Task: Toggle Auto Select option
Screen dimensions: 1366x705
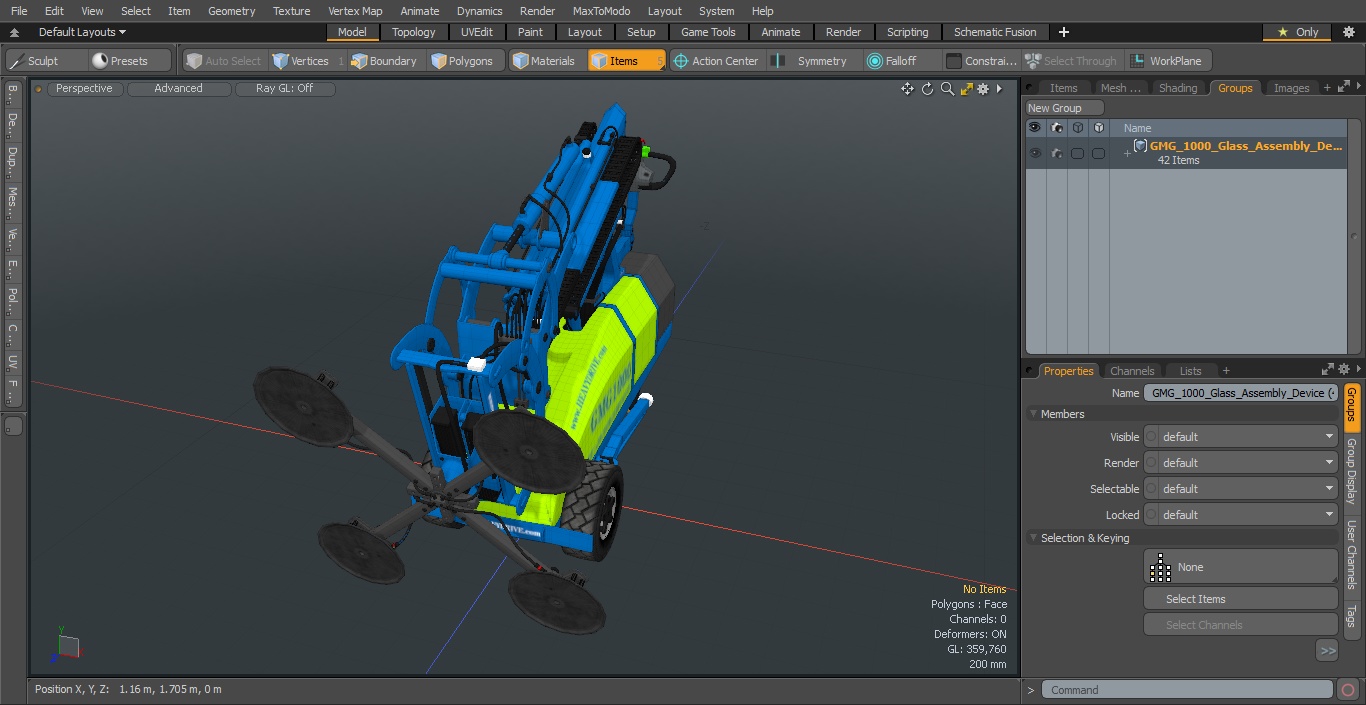Action: tap(222, 61)
